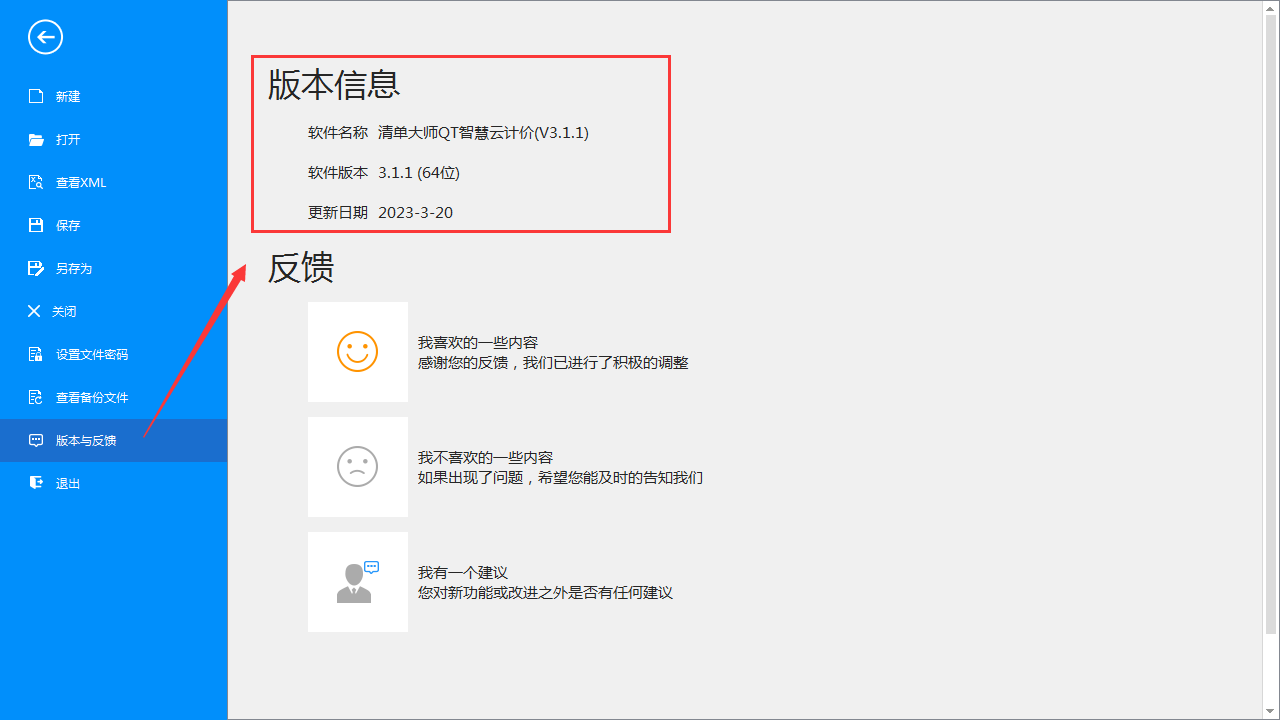Click the 您对新功能或改进 description text
The height and width of the screenshot is (720, 1280).
pyautogui.click(x=546, y=593)
